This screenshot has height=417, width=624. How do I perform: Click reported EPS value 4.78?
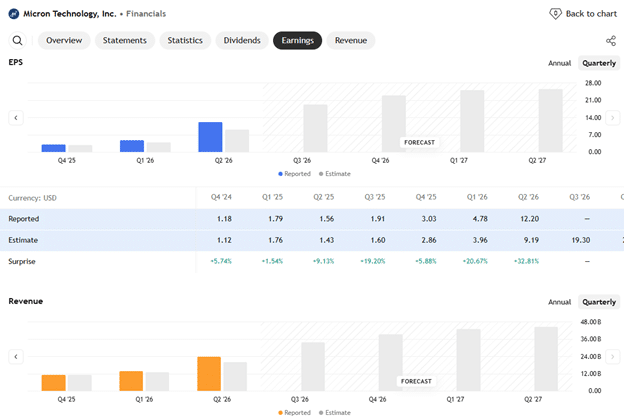[480, 219]
